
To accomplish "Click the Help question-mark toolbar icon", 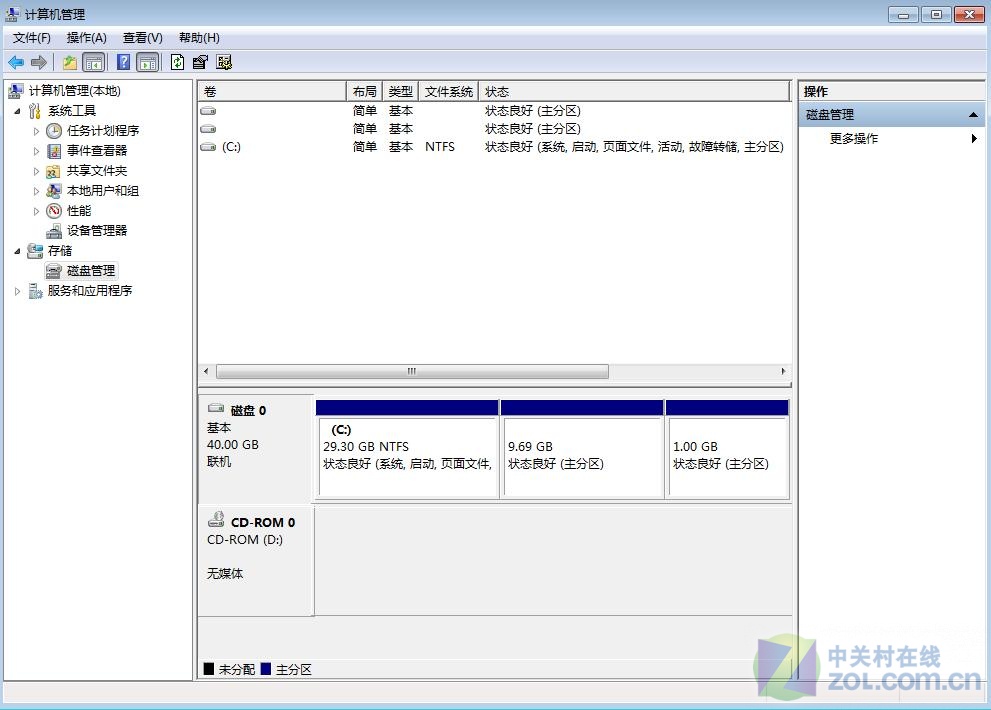I will point(122,61).
